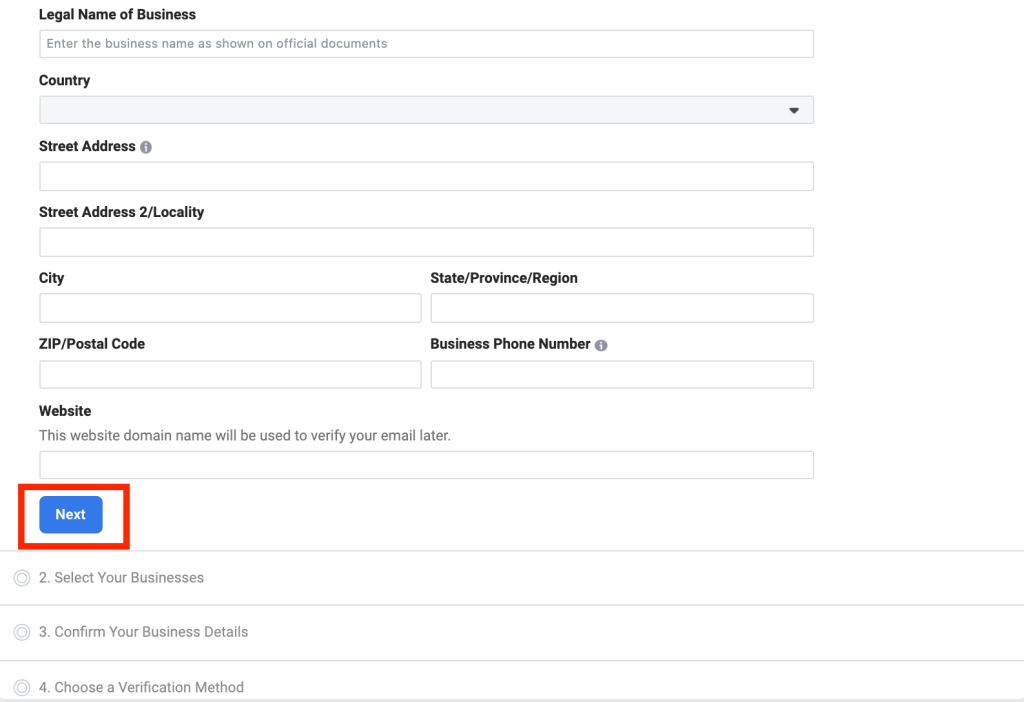Viewport: 1024px width, 702px height.
Task: Select the radio circle for step 2
Action: [22, 578]
